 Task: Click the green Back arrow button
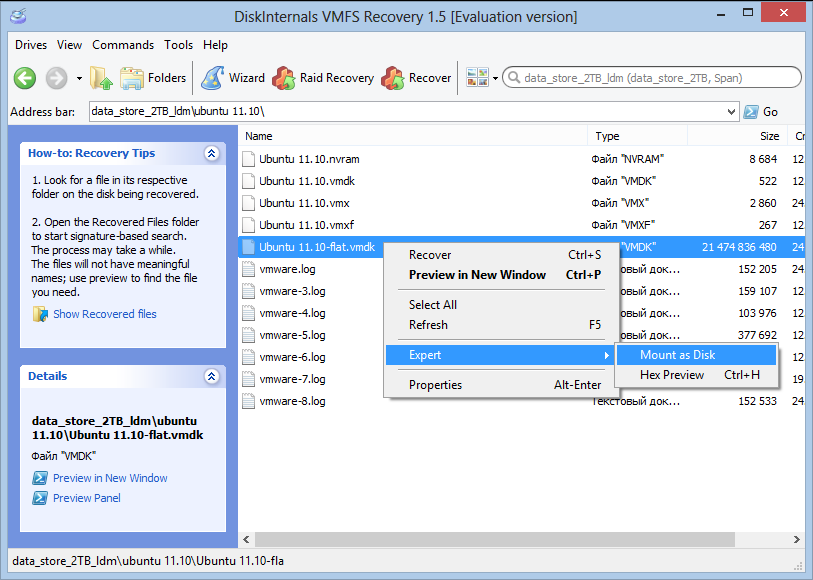pyautogui.click(x=25, y=78)
